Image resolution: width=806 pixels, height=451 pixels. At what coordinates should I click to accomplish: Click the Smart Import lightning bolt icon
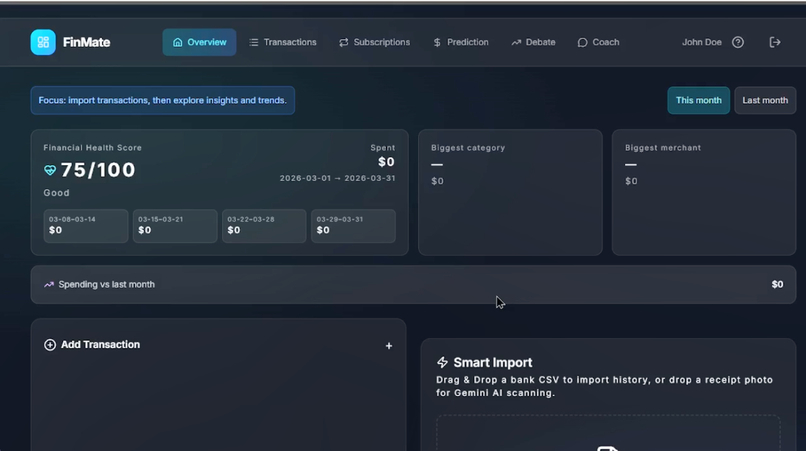pyautogui.click(x=442, y=363)
